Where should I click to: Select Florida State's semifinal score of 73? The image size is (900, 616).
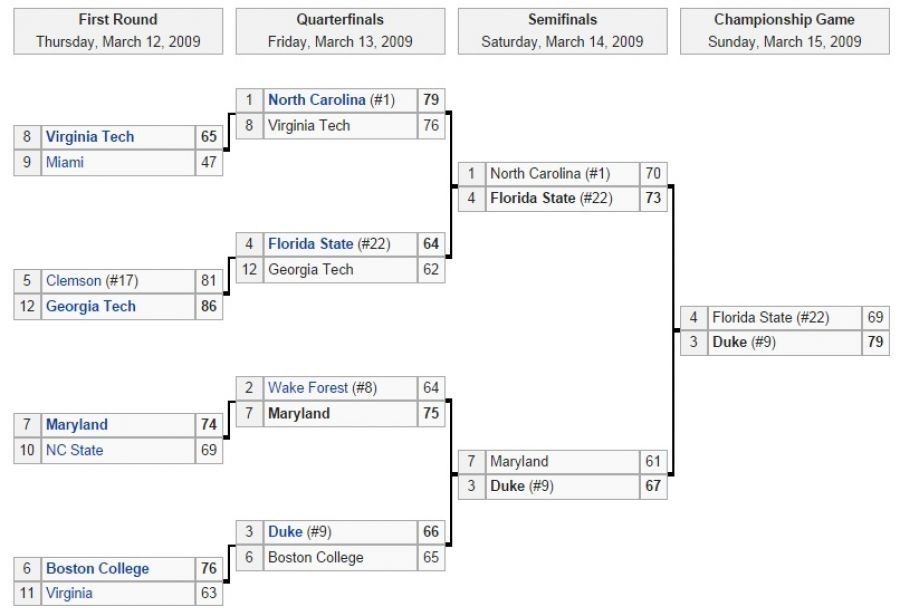pos(653,198)
